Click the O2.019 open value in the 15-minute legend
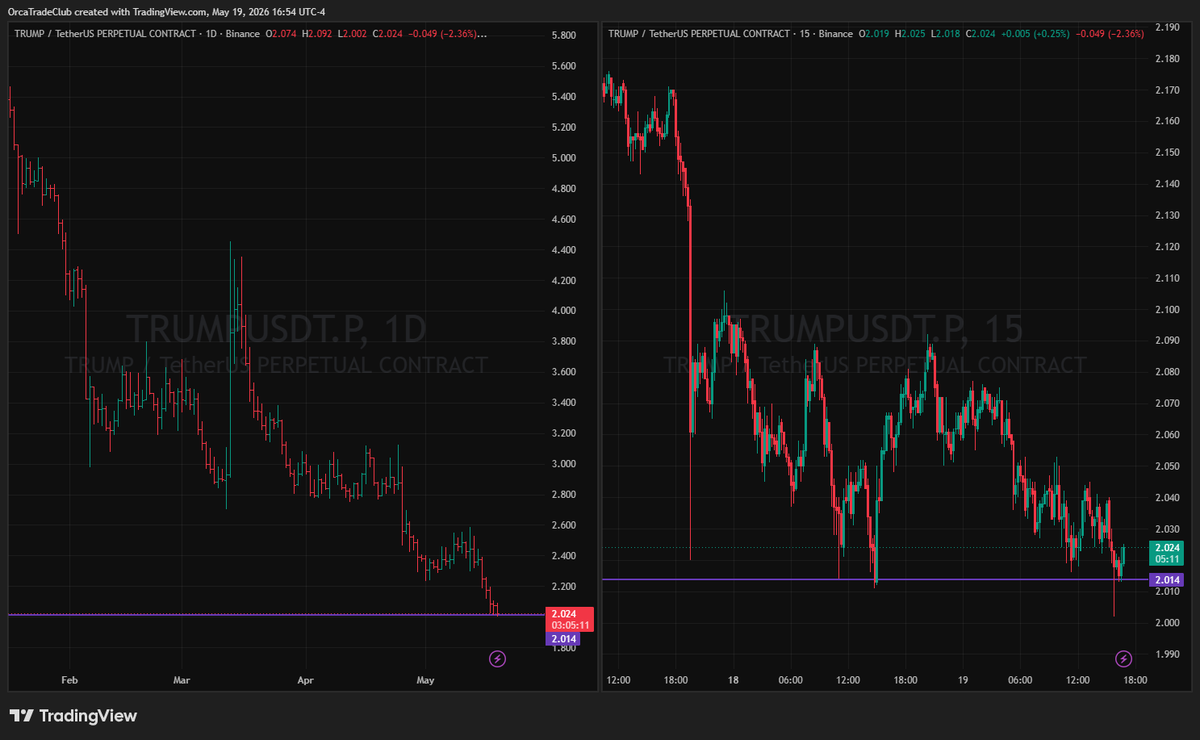The image size is (1200, 740). pos(876,33)
